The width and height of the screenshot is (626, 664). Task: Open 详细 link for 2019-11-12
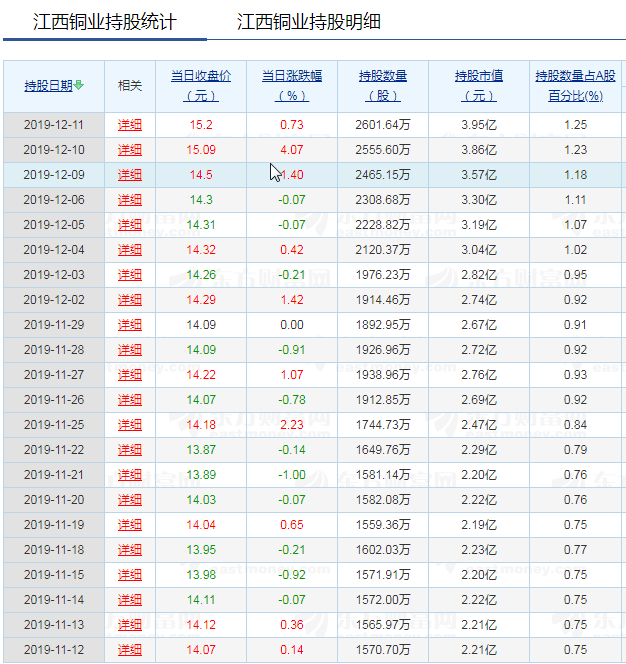coord(130,650)
